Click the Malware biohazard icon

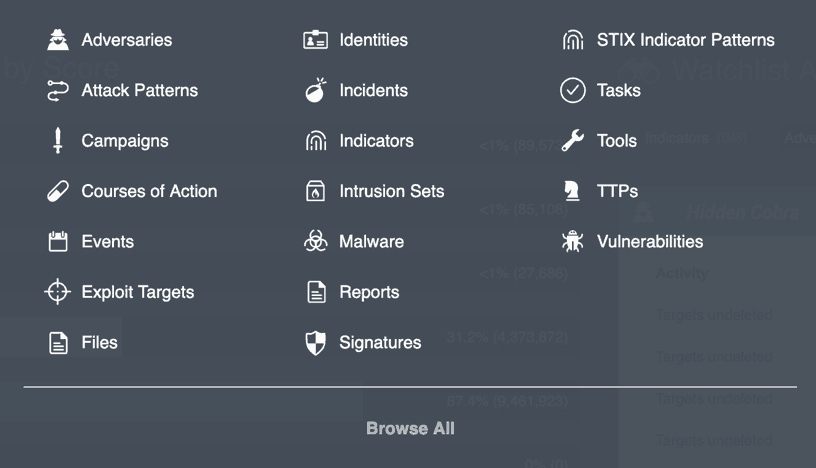tap(316, 241)
